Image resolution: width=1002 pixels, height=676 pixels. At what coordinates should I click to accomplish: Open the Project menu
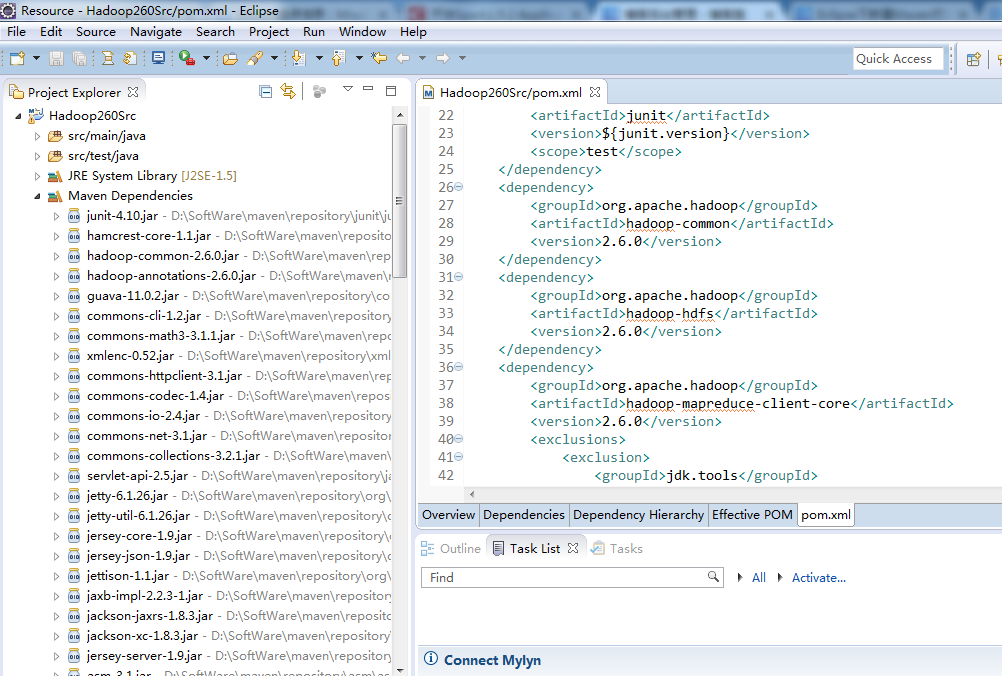point(269,31)
